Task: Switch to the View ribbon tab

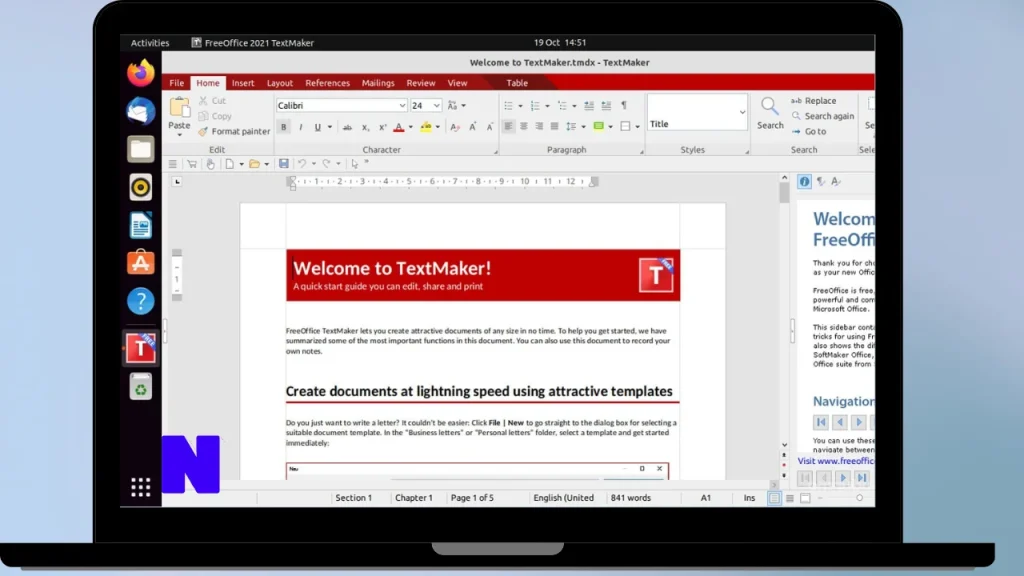Action: [x=457, y=83]
